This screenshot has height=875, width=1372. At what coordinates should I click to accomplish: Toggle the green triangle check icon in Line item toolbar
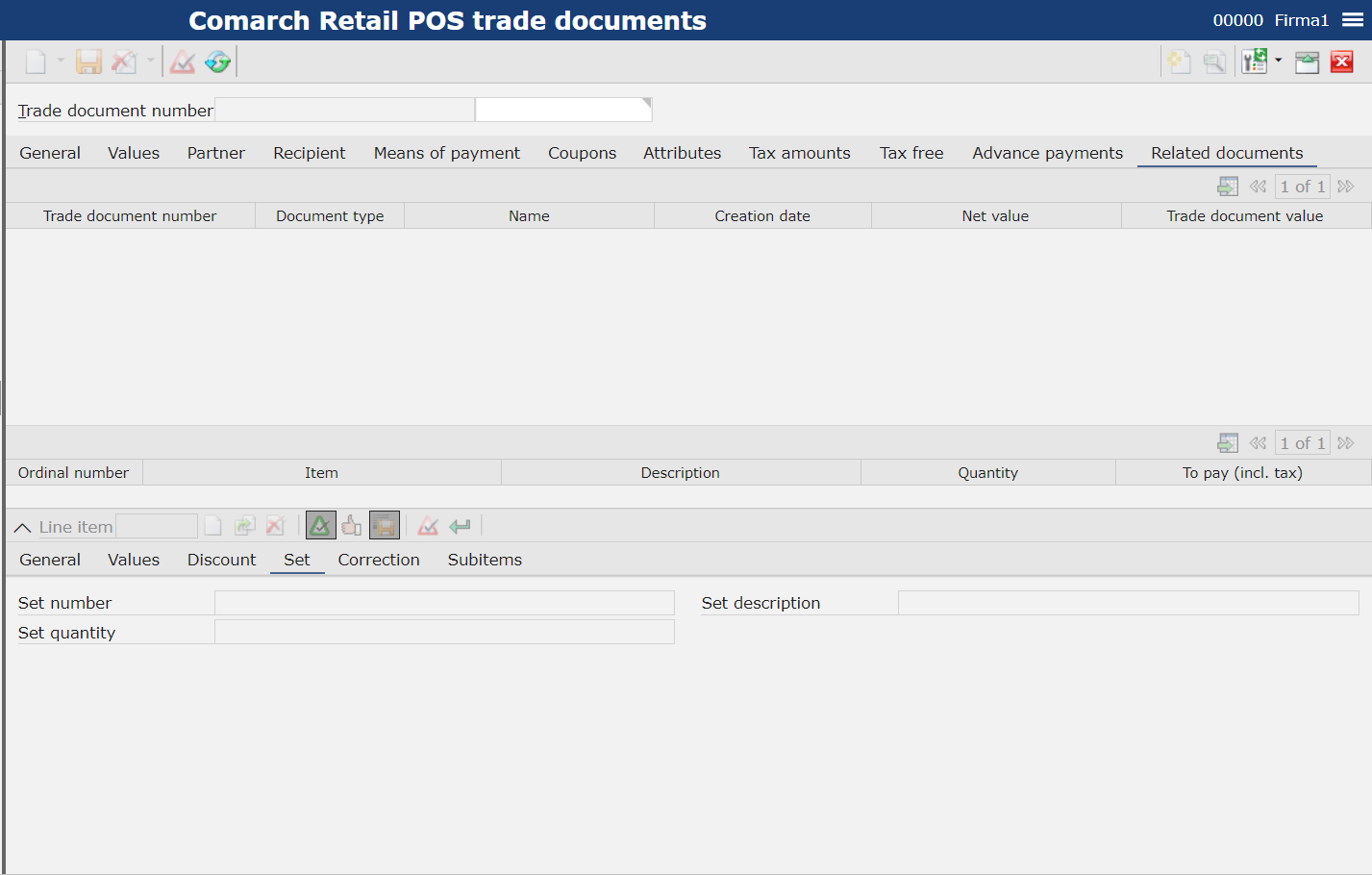click(320, 526)
